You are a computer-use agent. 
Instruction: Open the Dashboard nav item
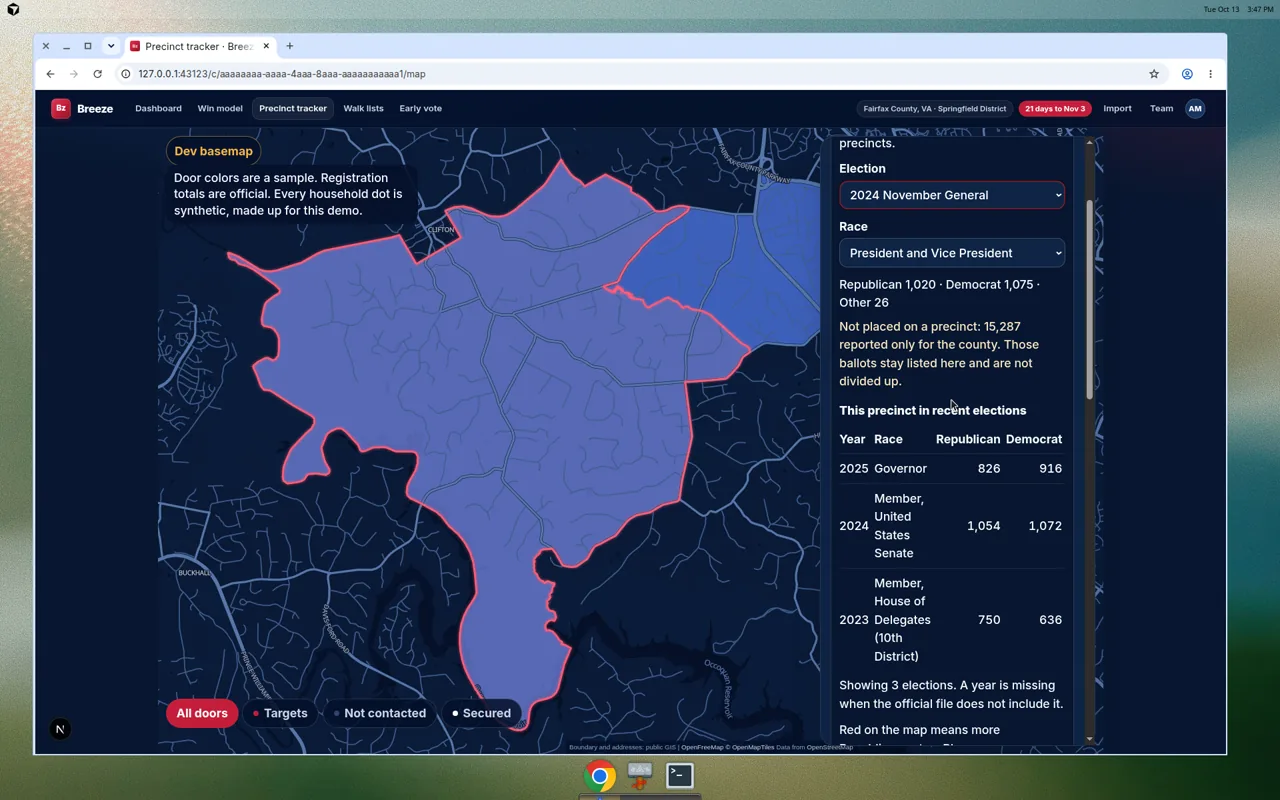158,108
